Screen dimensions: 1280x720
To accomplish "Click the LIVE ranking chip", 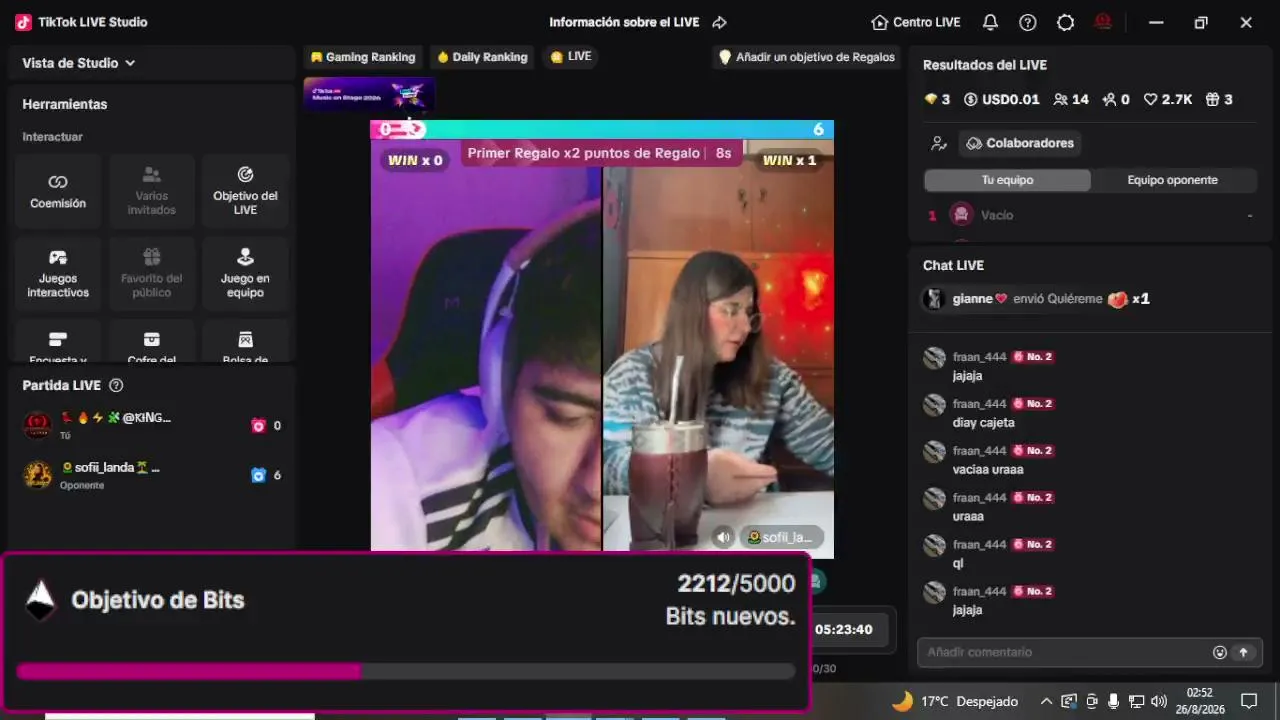I will [x=571, y=57].
